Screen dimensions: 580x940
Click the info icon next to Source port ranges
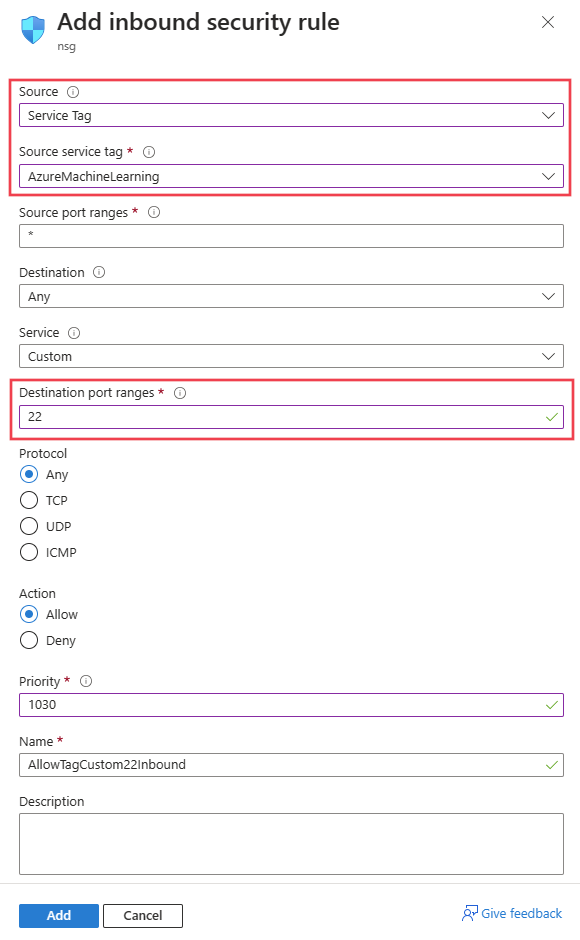[x=154, y=212]
